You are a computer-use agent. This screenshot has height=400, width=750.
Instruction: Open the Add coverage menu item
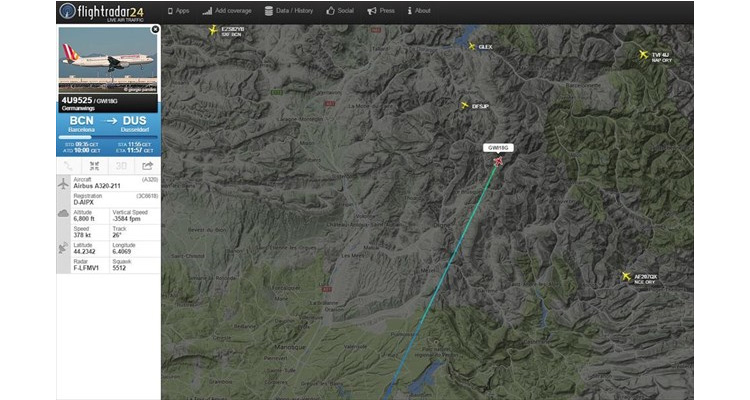pyautogui.click(x=227, y=11)
